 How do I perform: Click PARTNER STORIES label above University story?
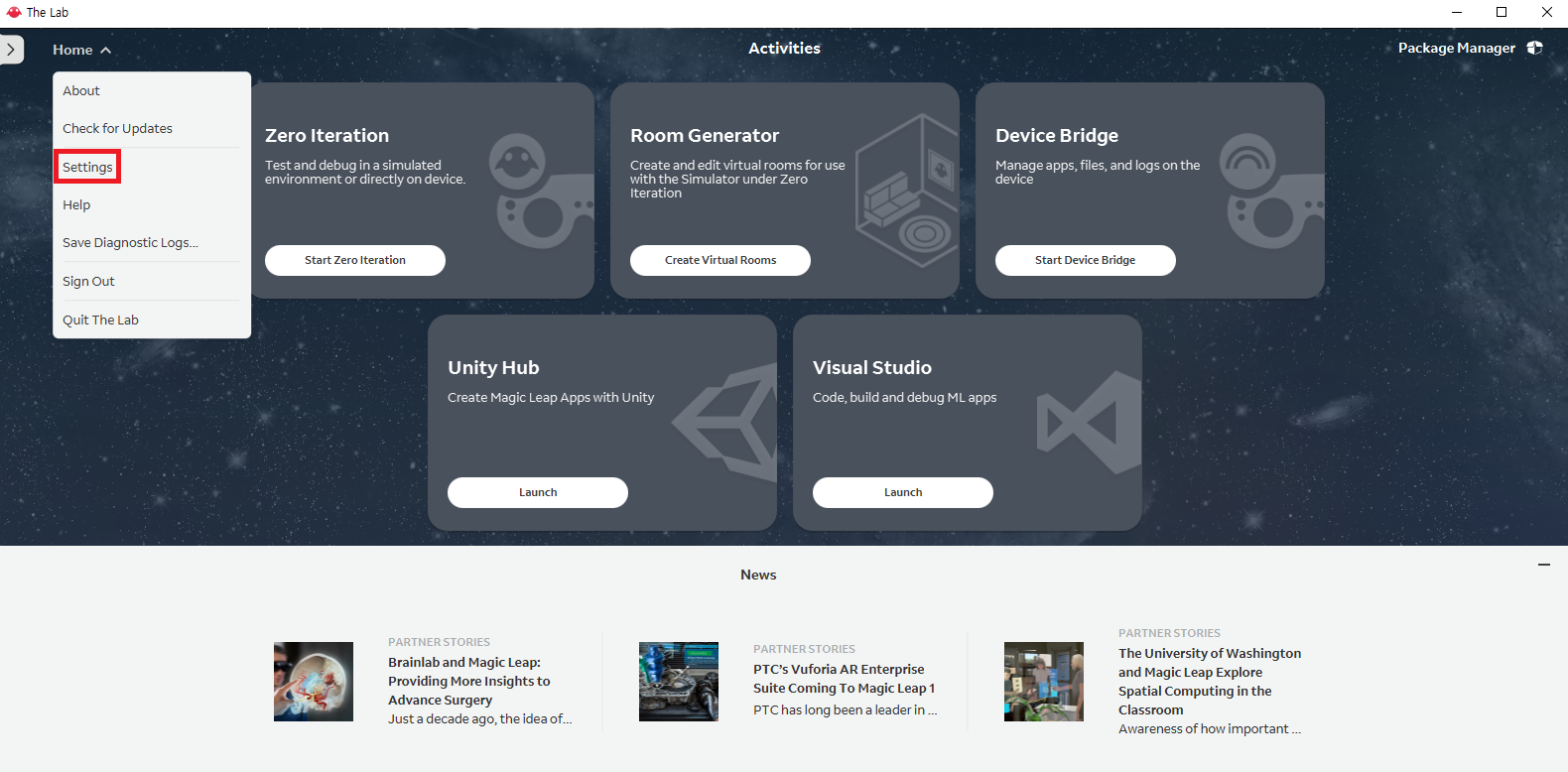coord(1169,633)
